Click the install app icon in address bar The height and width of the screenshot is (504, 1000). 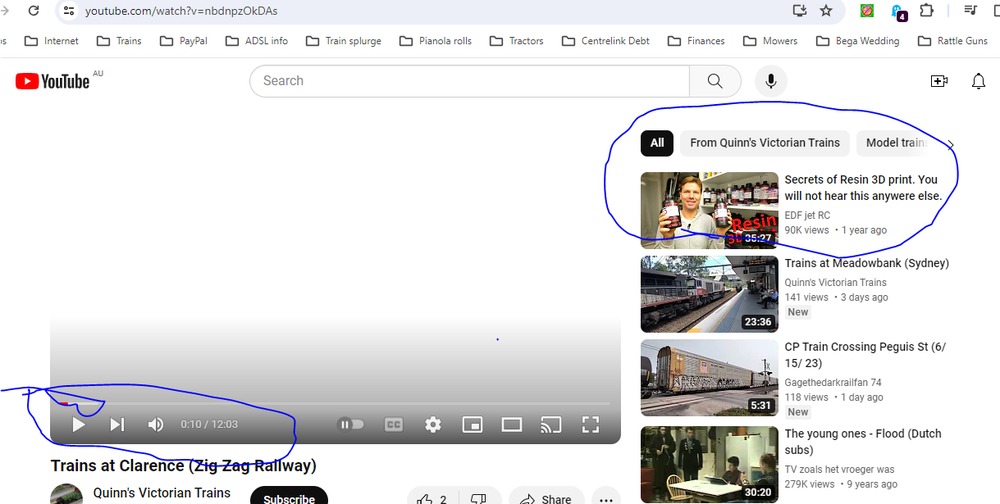click(x=799, y=10)
